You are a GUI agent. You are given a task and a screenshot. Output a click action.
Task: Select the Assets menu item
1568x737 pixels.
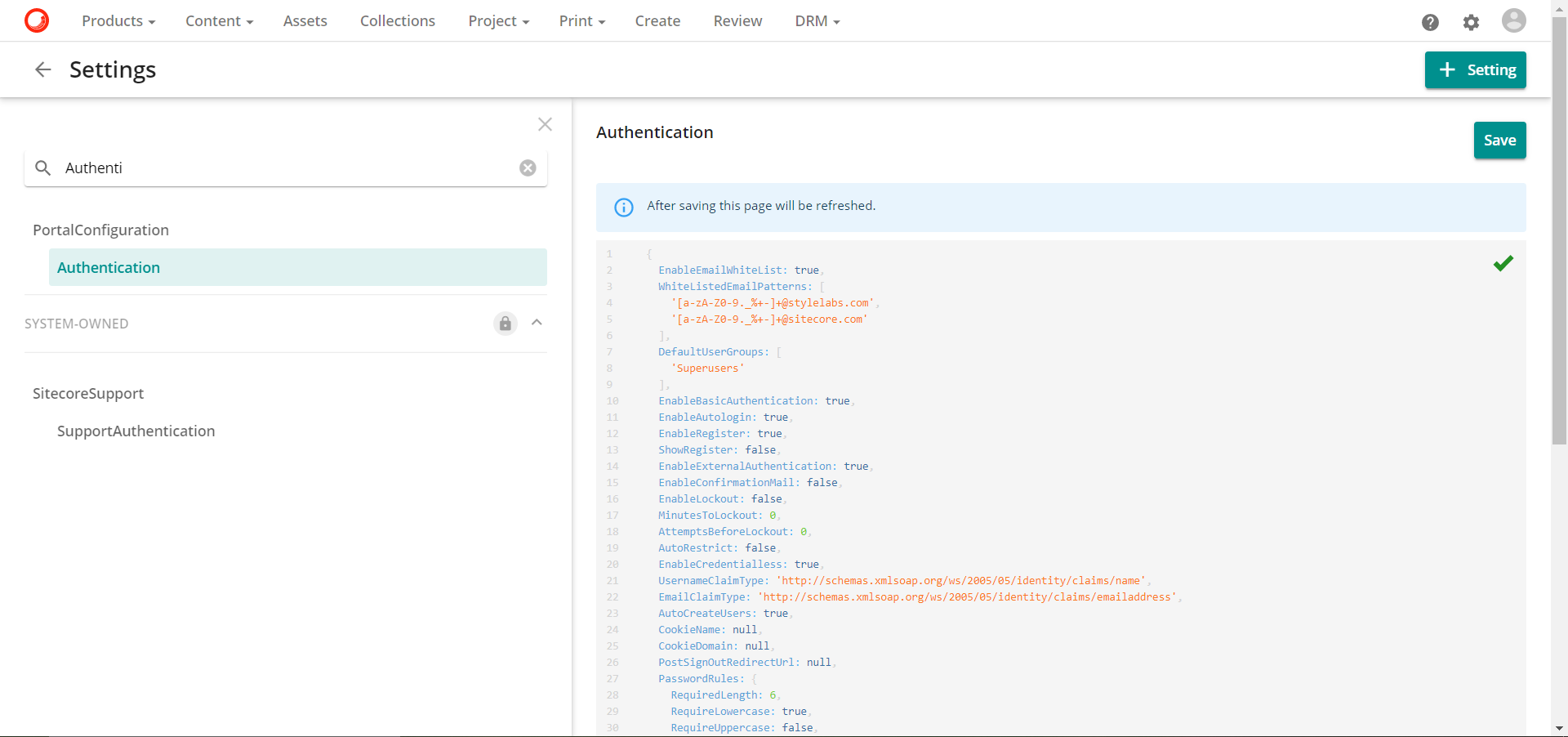(305, 20)
